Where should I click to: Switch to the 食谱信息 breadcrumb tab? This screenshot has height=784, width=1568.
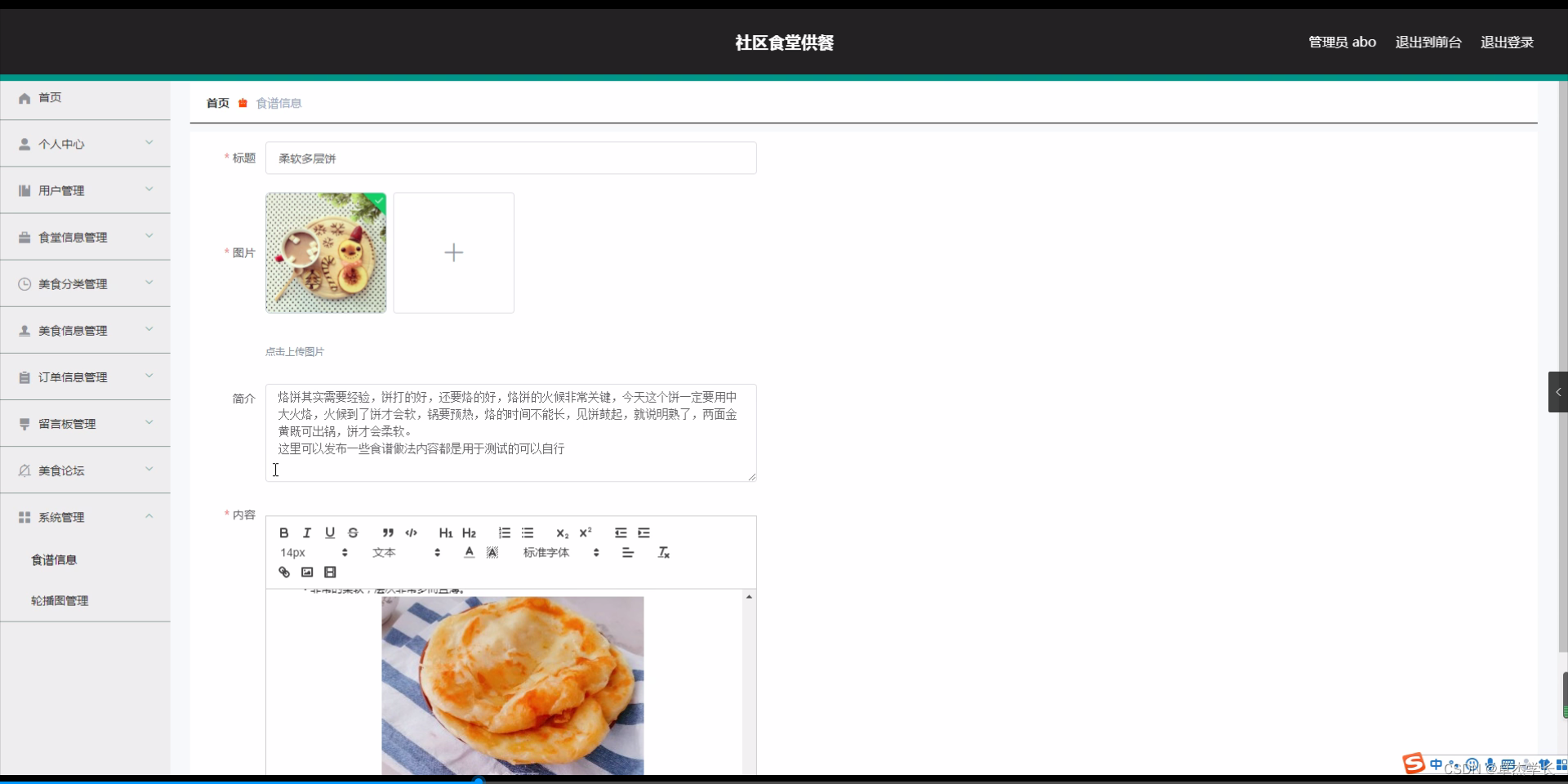pos(278,103)
